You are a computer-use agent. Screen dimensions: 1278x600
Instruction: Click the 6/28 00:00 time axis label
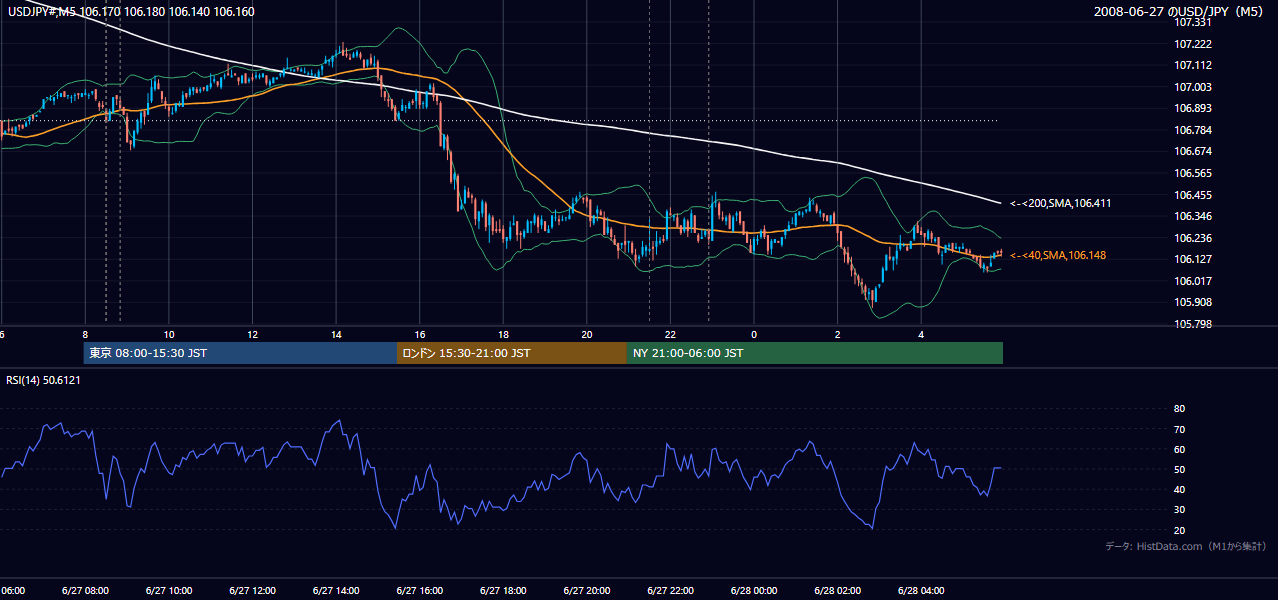coord(753,590)
